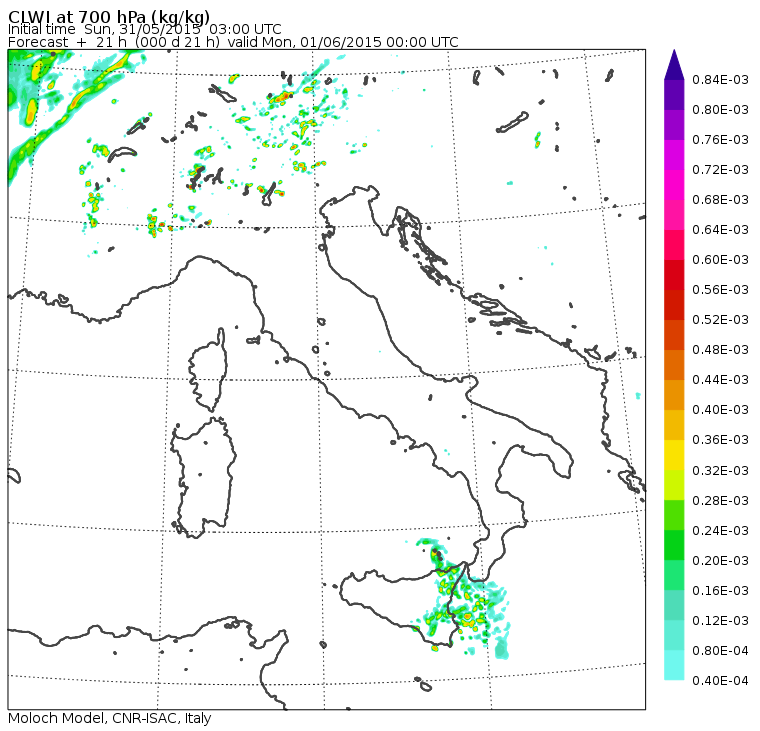The width and height of the screenshot is (760, 731).
Task: Click the 0.76E-03 colorbar label
Action: (x=720, y=140)
